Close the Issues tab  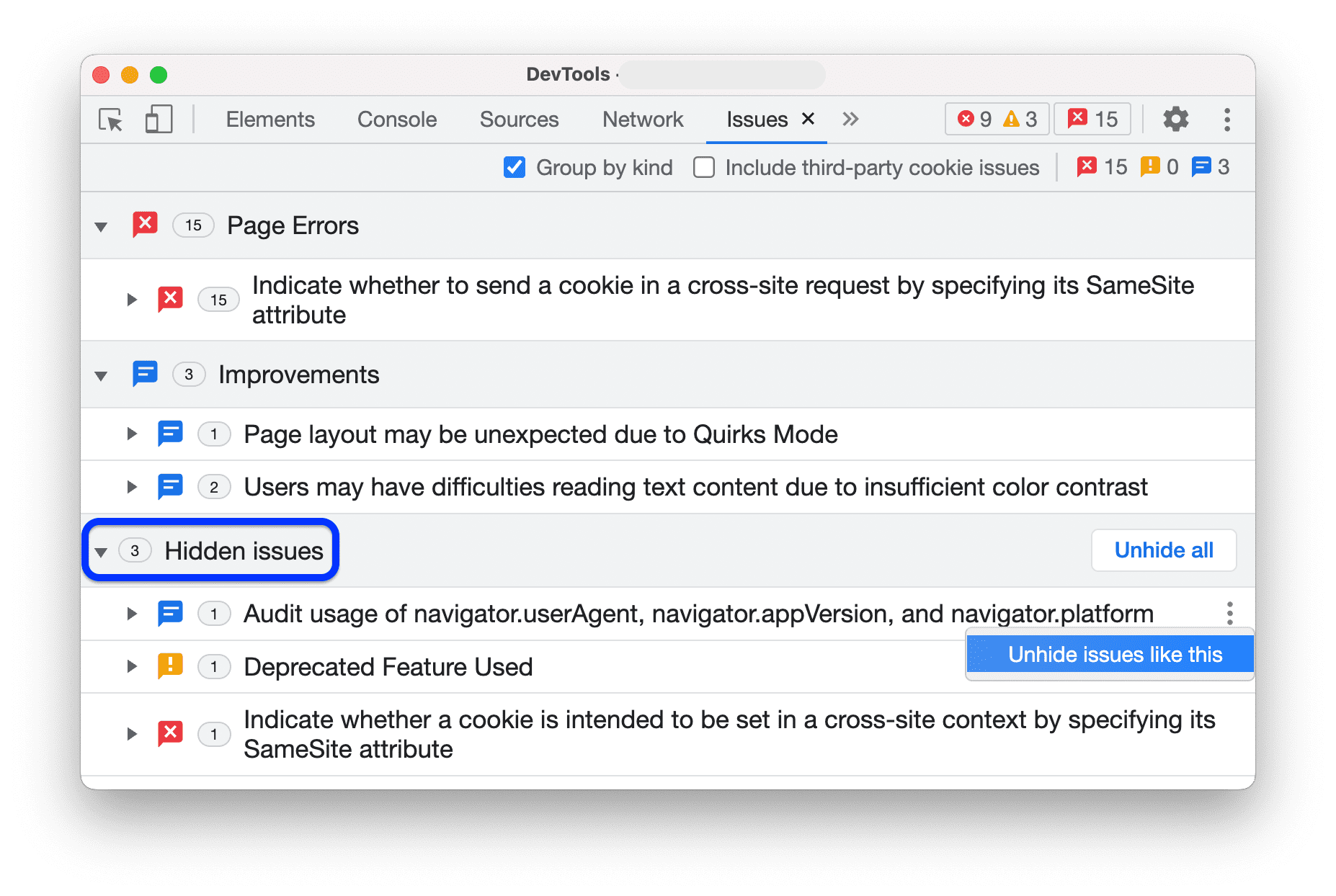click(x=808, y=118)
